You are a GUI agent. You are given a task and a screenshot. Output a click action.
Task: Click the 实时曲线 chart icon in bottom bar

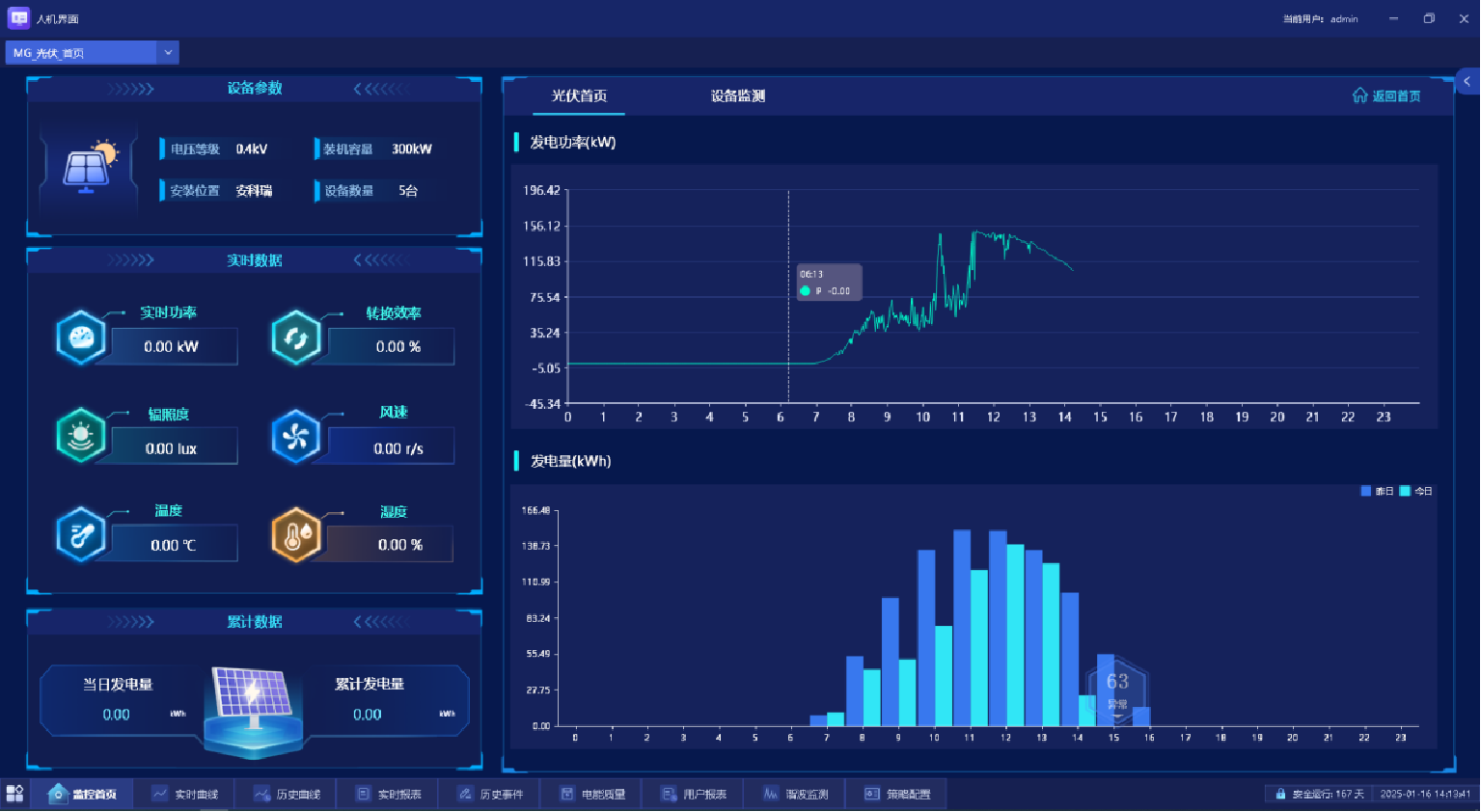point(160,794)
